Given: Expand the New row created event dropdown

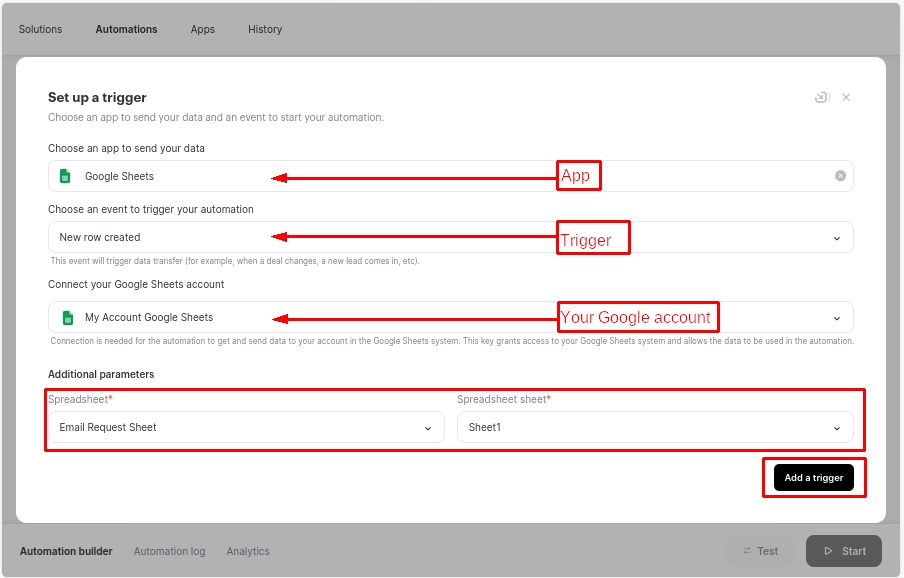Looking at the screenshot, I should 836,238.
